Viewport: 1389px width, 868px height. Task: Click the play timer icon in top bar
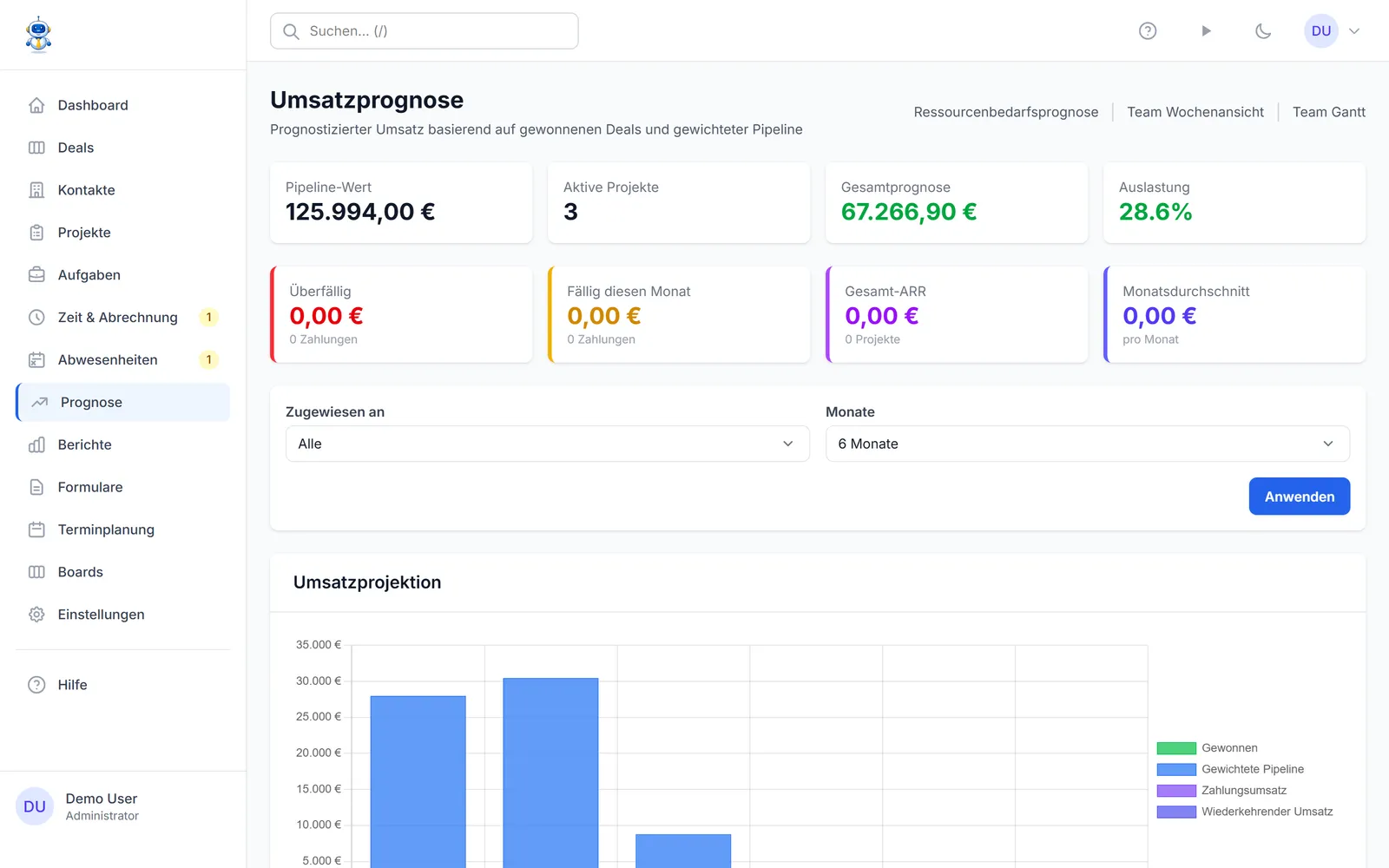1206,31
